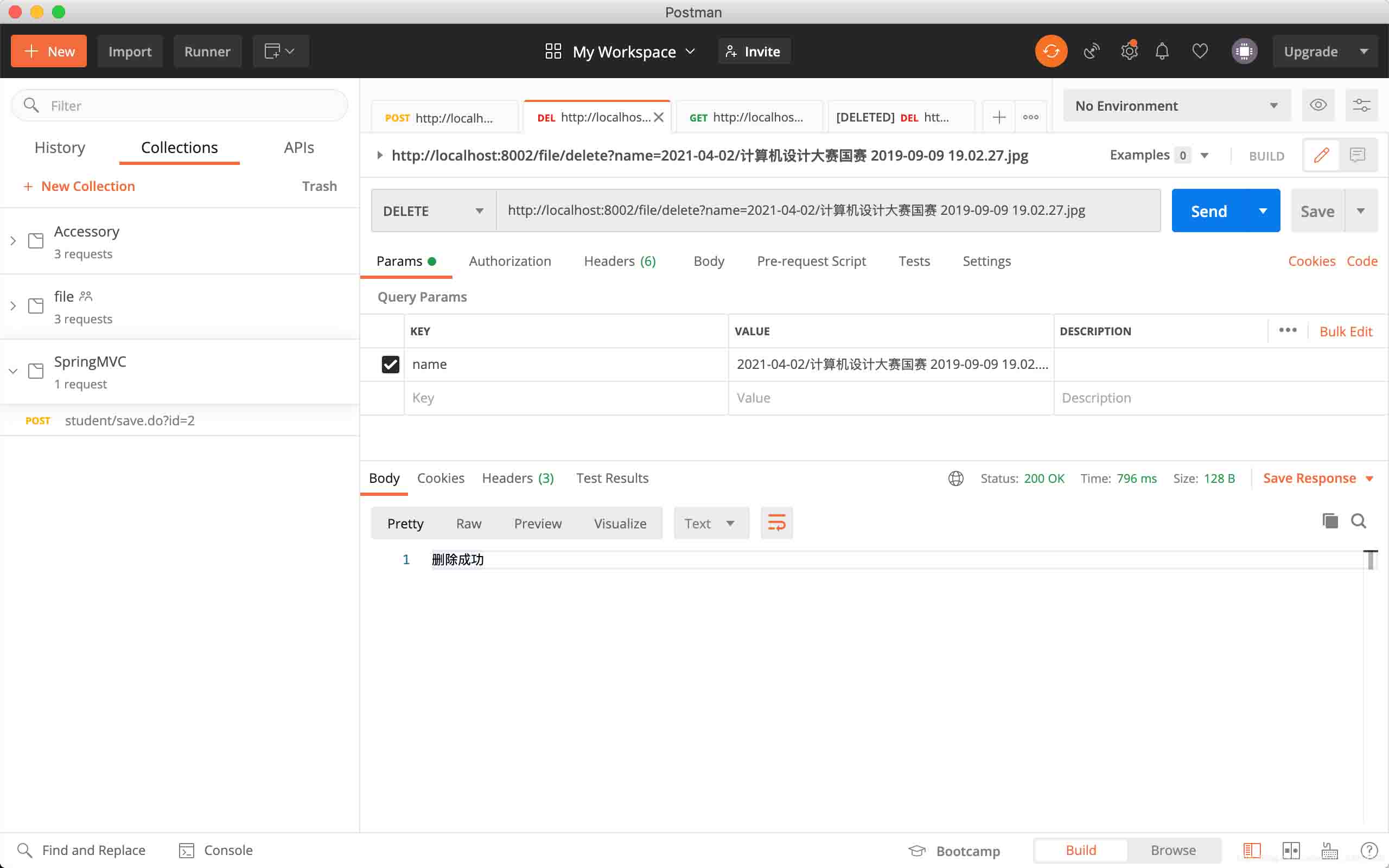This screenshot has height=868, width=1389.
Task: Search the response with the magnifier icon
Action: point(1359,521)
